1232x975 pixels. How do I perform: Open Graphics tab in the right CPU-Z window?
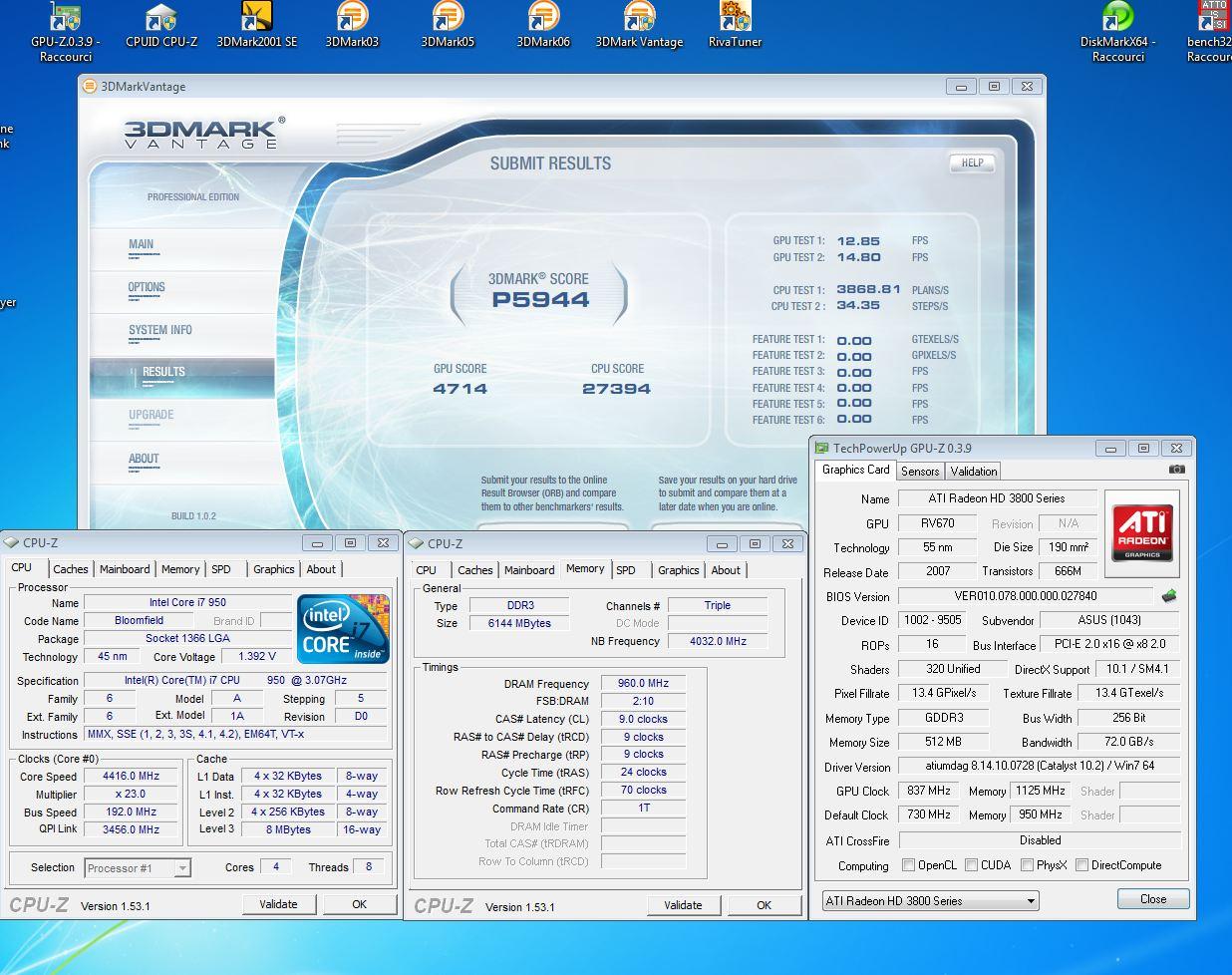[x=679, y=570]
